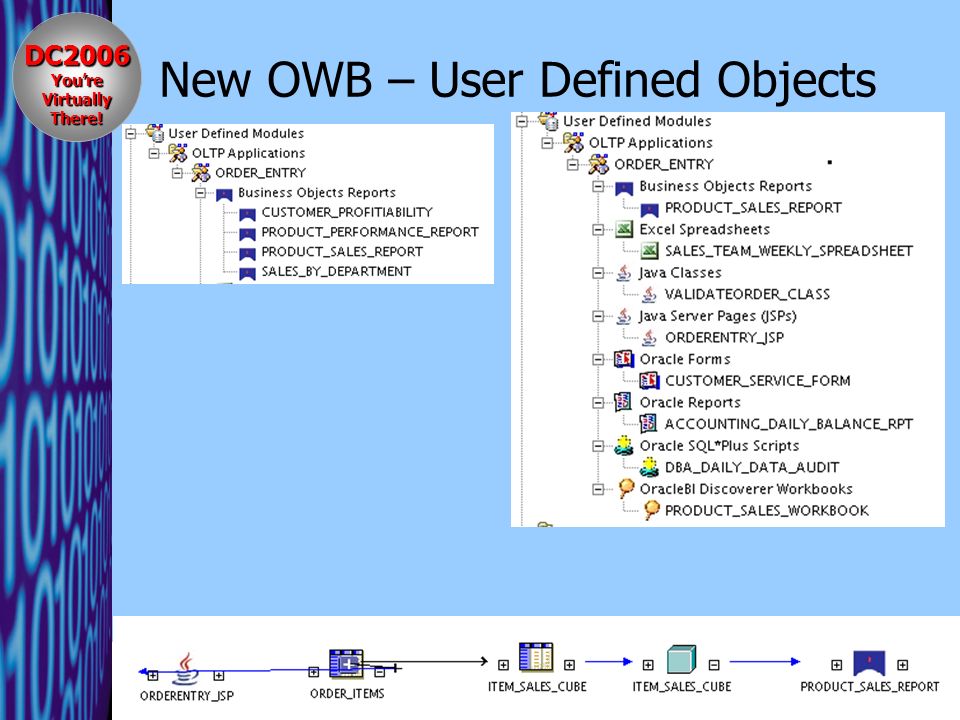Collapse Oracle Reports node

coord(598,403)
